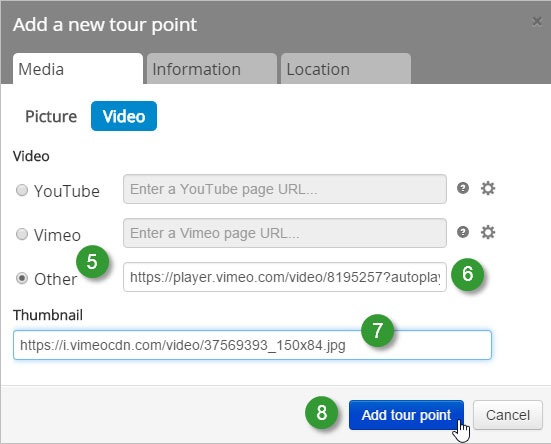Open Vimeo video settings gear icon
This screenshot has width=551, height=444.
point(488,232)
